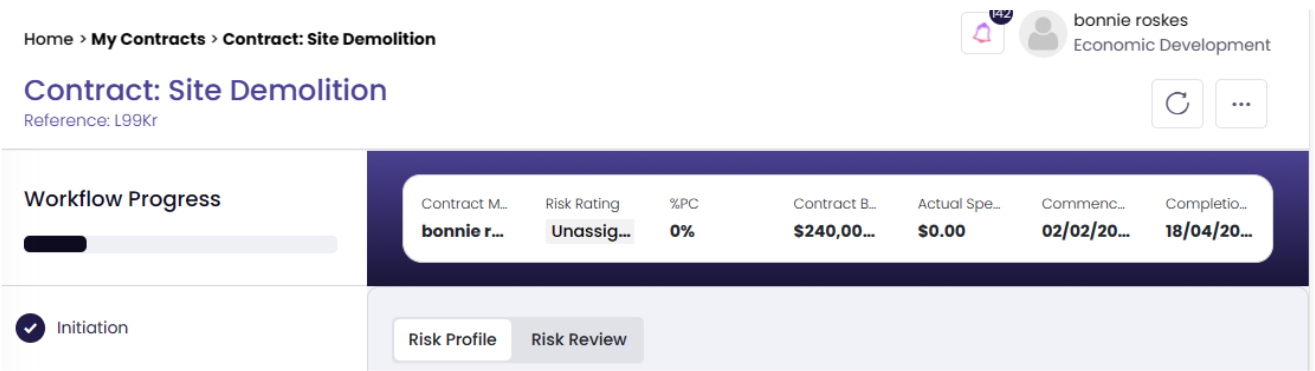Click the Contract Manager value
Image resolution: width=1315 pixels, height=371 pixels.
click(462, 231)
